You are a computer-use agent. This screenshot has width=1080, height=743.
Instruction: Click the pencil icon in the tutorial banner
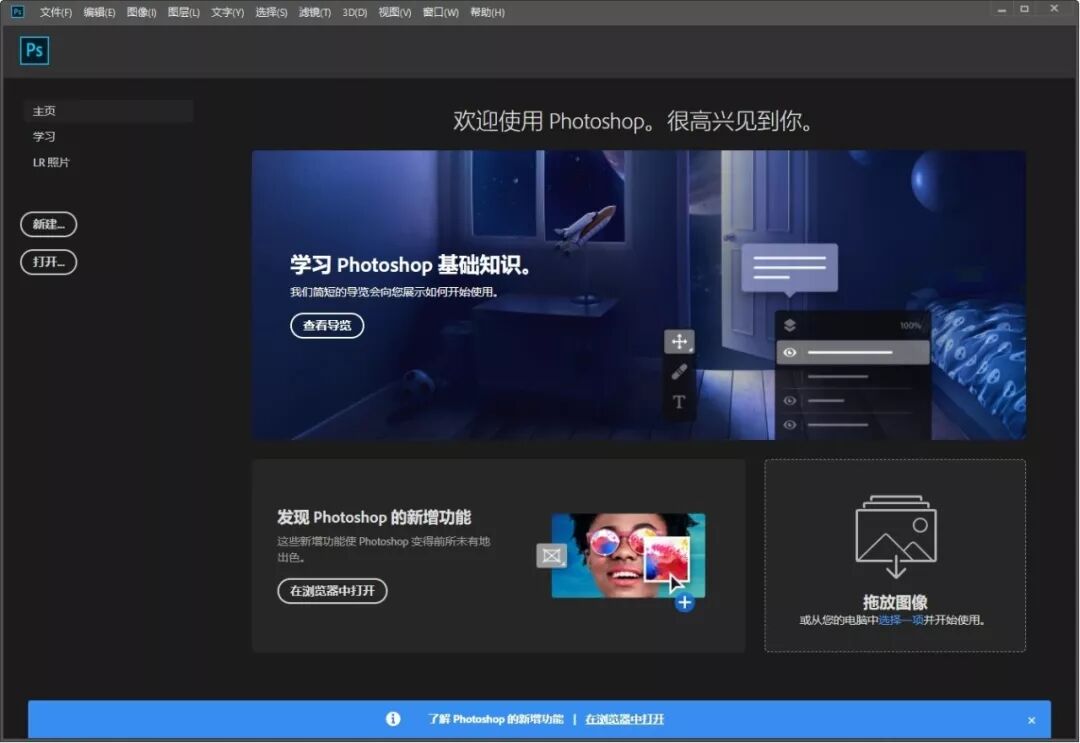tap(679, 371)
